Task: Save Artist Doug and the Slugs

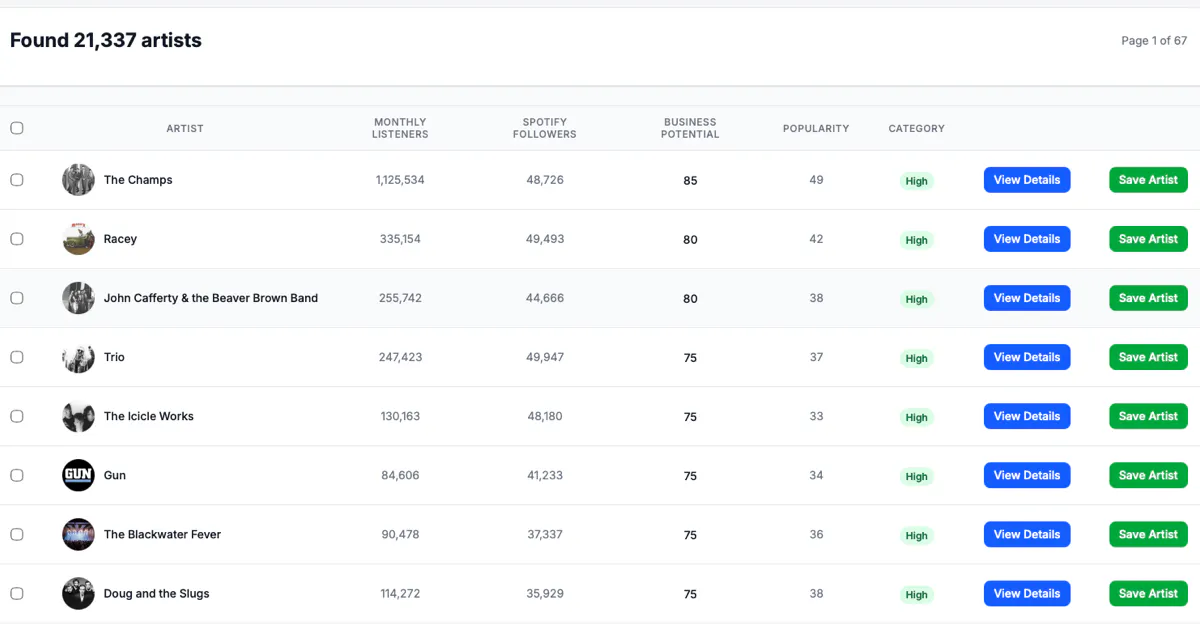Action: [x=1148, y=593]
